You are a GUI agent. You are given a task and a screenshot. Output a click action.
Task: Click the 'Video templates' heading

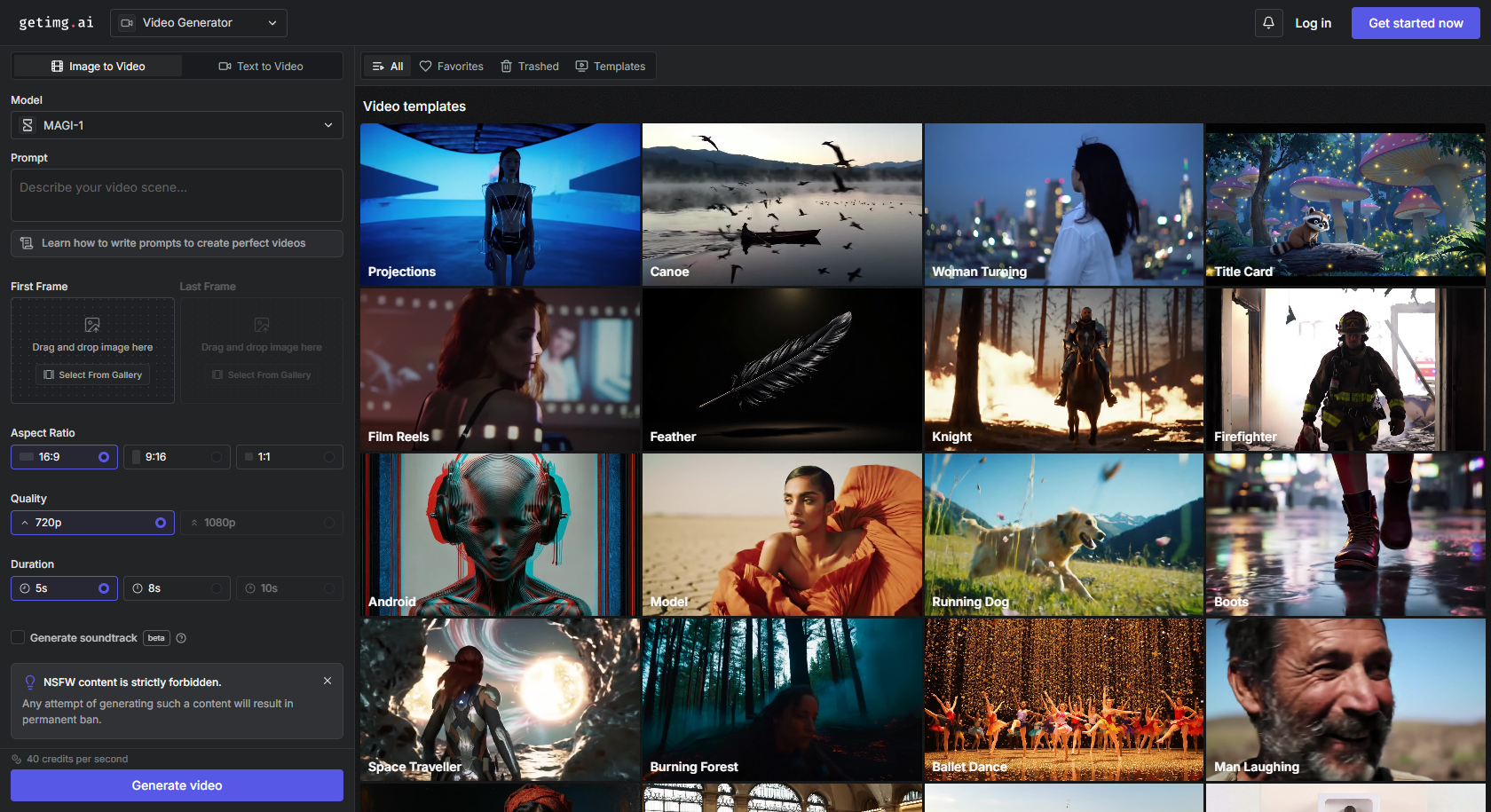pyautogui.click(x=414, y=106)
